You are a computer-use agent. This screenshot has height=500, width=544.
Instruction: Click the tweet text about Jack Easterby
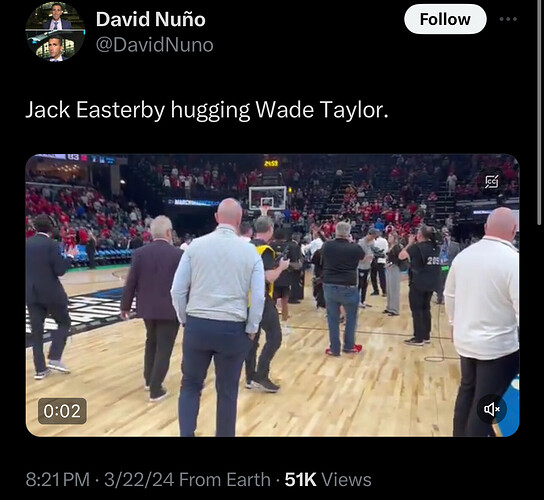(207, 110)
